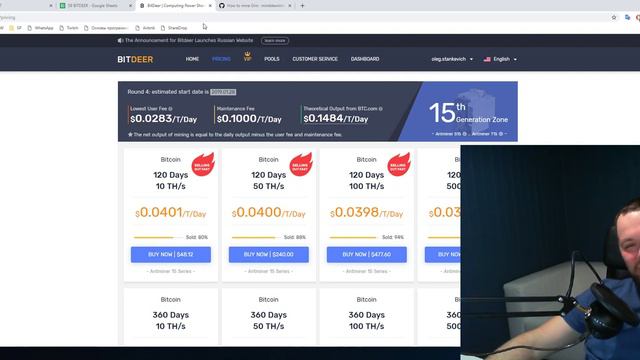Click Antminer 15 Series label under $477.60 plan
Screen dimensions: 640x360
click(367, 271)
